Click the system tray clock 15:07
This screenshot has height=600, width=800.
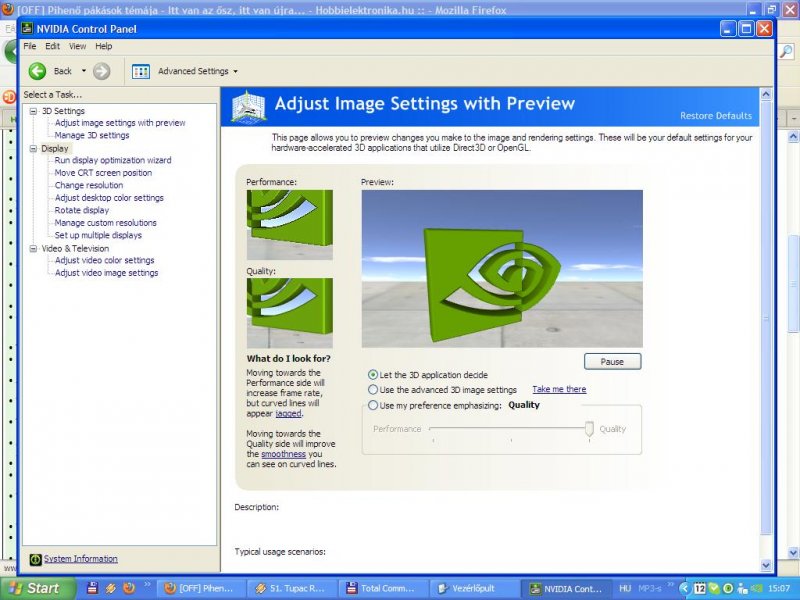(x=780, y=589)
